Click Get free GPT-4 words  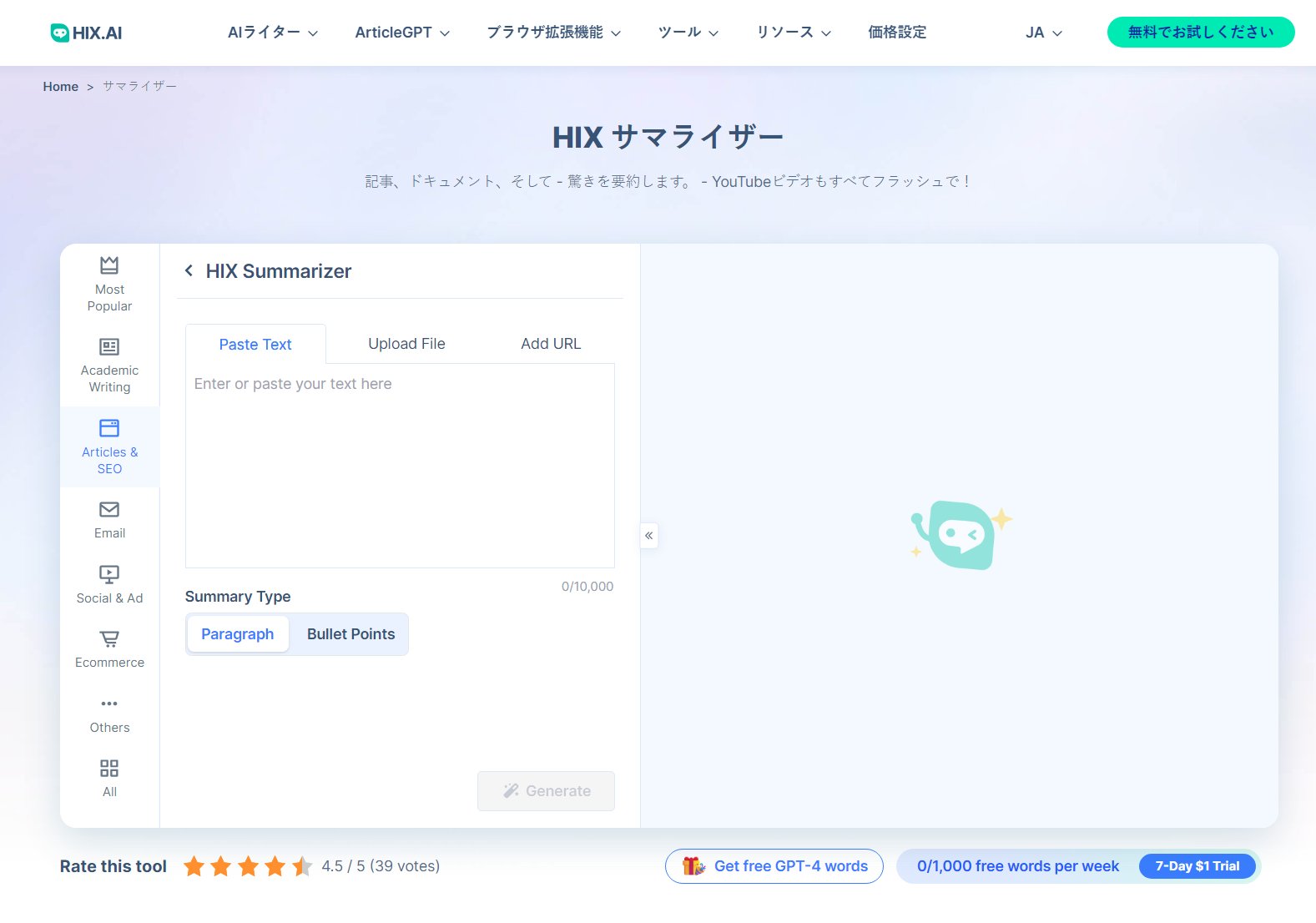click(x=774, y=866)
